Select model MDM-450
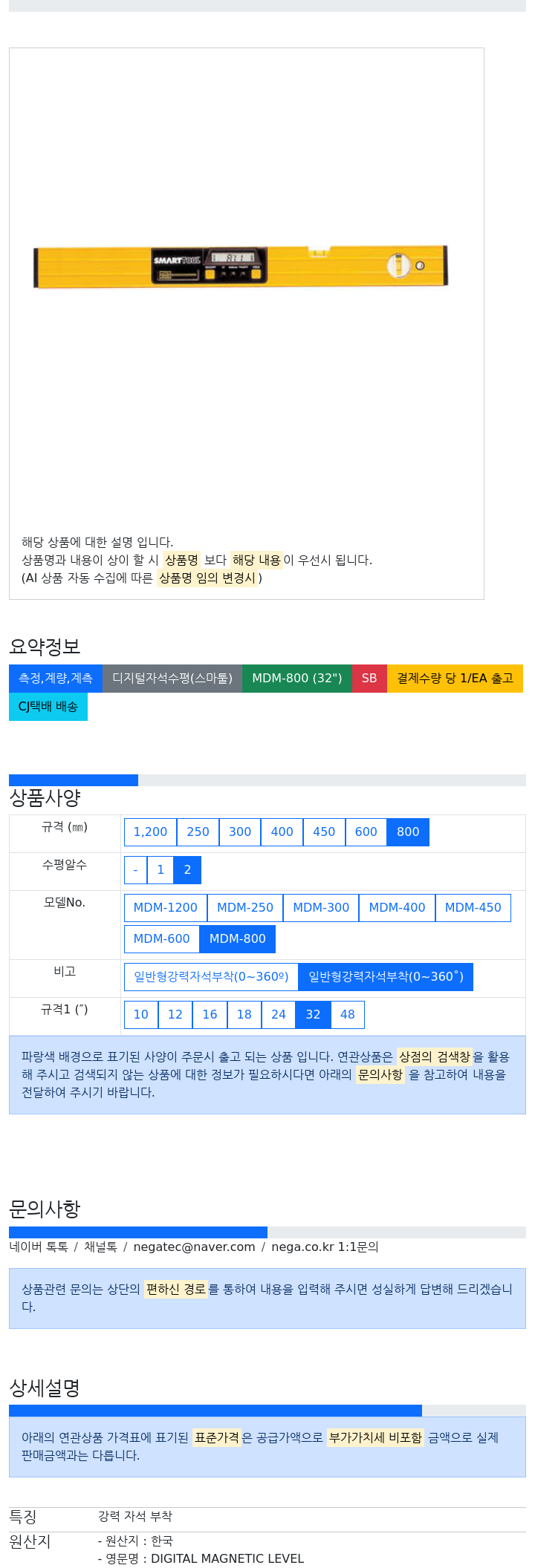Image resolution: width=535 pixels, height=1568 pixels. (473, 907)
